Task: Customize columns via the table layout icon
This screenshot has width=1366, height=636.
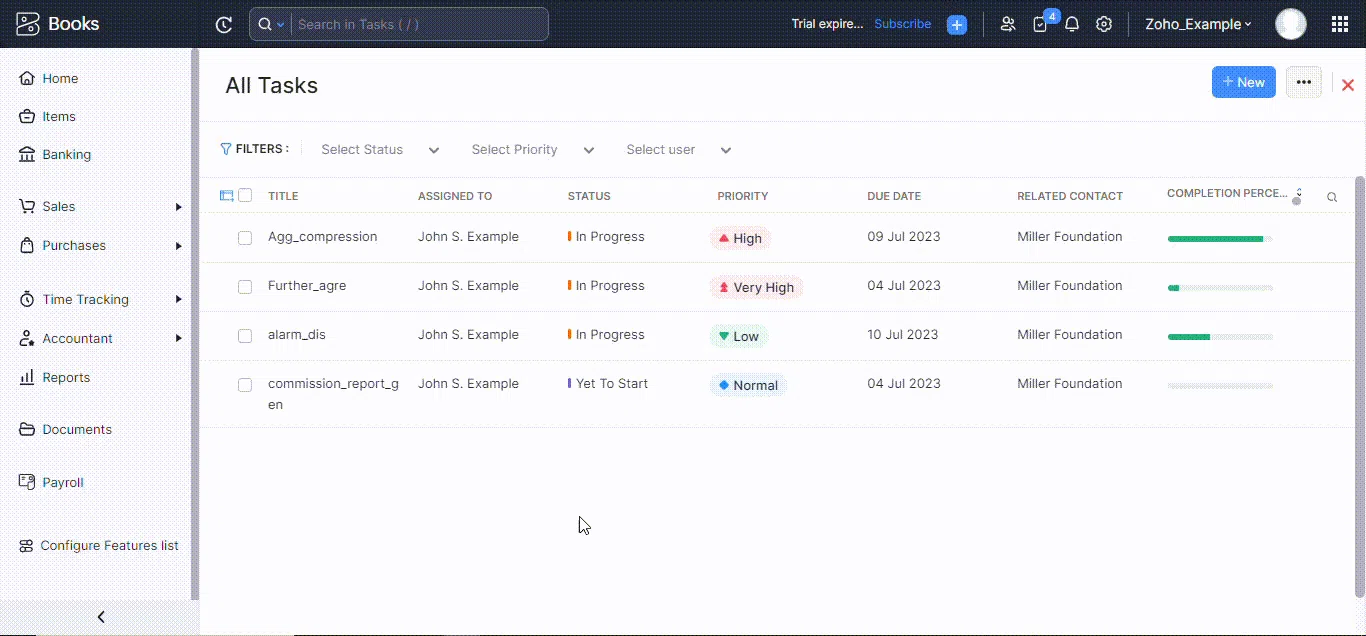Action: [x=226, y=196]
